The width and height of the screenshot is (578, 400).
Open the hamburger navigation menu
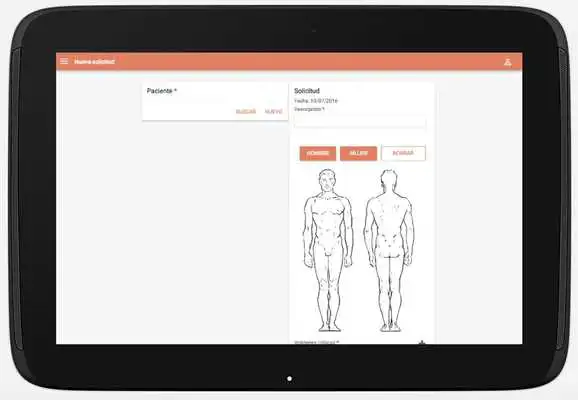(64, 61)
